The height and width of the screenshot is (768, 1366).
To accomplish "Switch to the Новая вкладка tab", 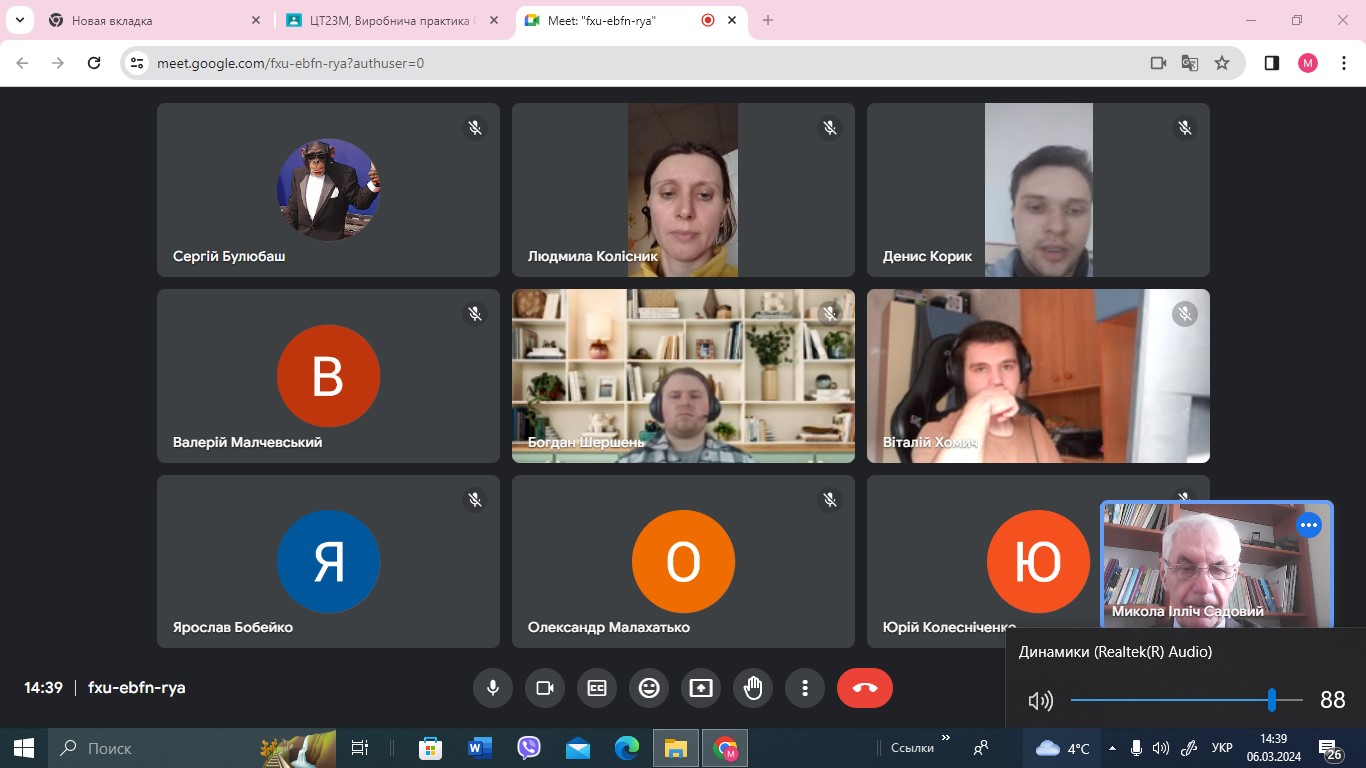I will tap(150, 20).
